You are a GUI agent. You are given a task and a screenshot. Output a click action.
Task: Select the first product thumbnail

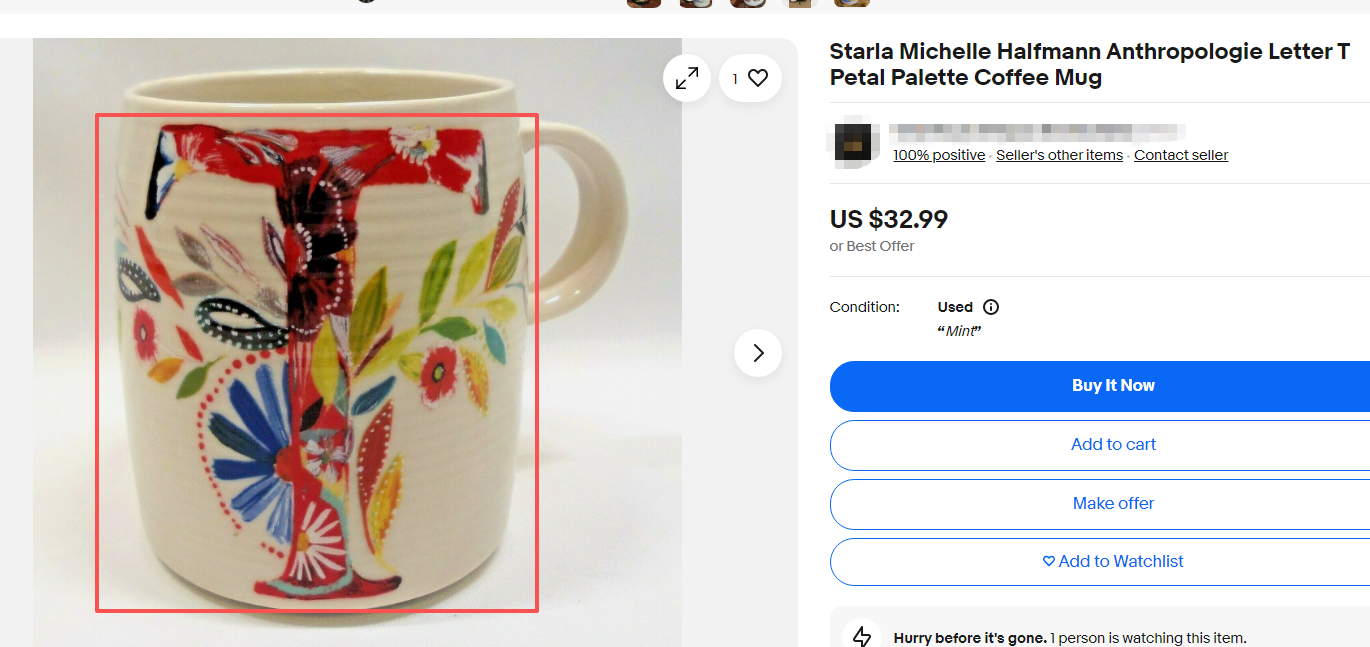tap(644, 4)
